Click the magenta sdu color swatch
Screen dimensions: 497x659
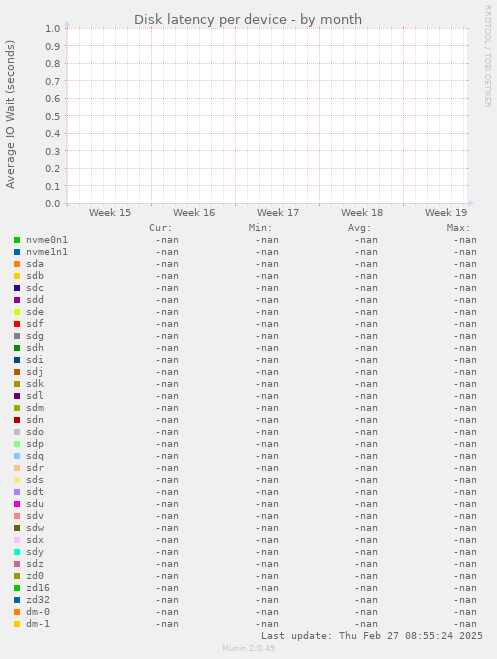coord(17,504)
